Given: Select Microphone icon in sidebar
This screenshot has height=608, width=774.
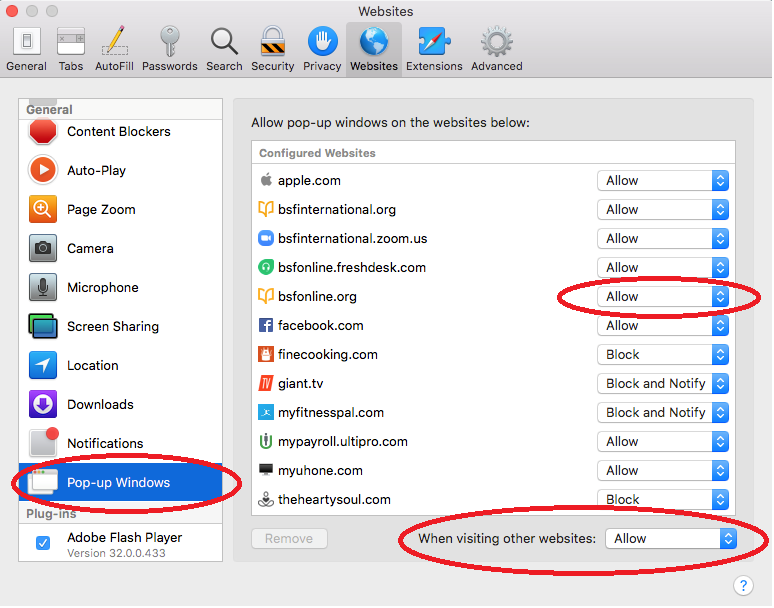Looking at the screenshot, I should (x=43, y=287).
